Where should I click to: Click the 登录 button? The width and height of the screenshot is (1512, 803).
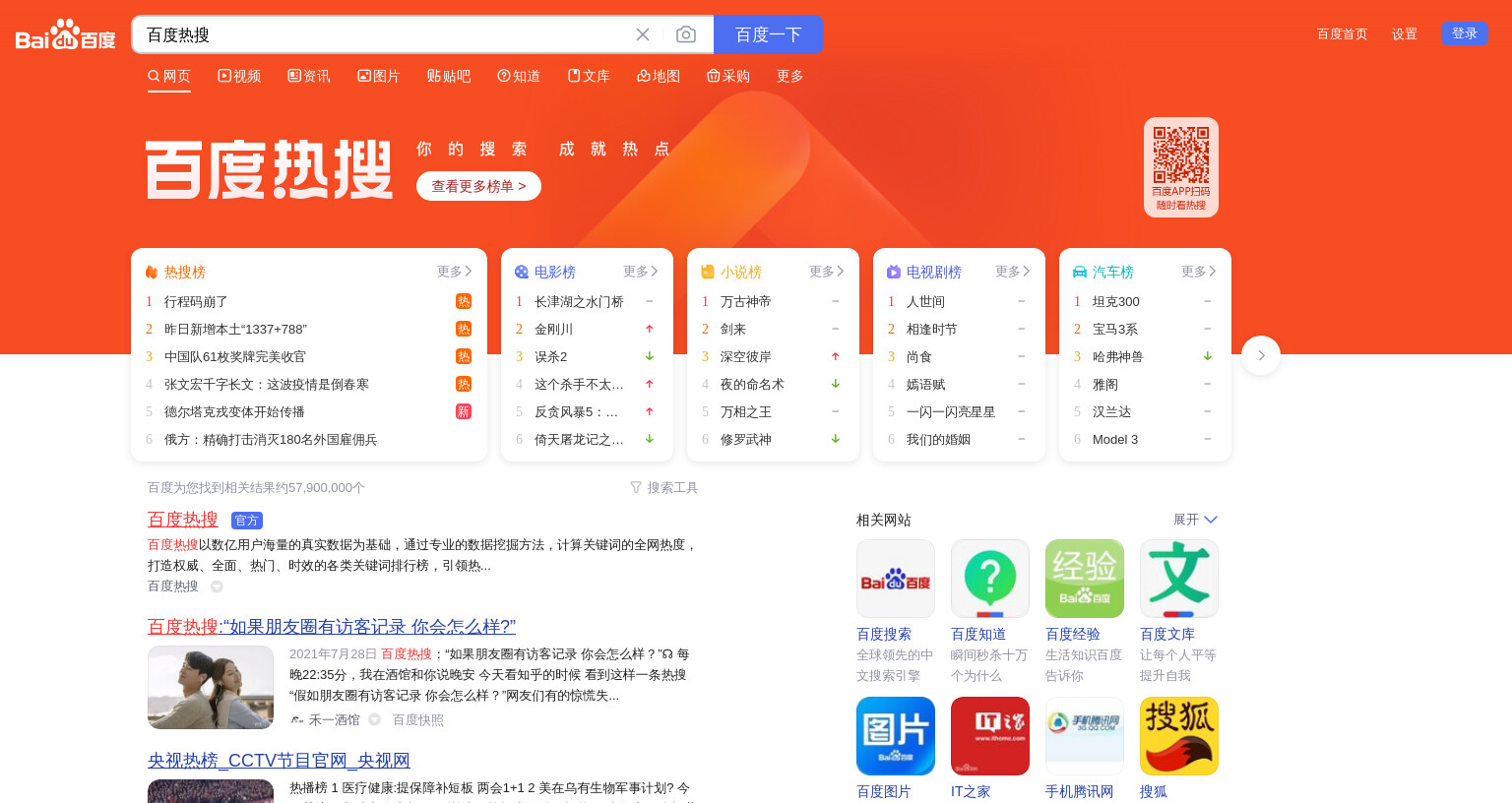[x=1465, y=33]
